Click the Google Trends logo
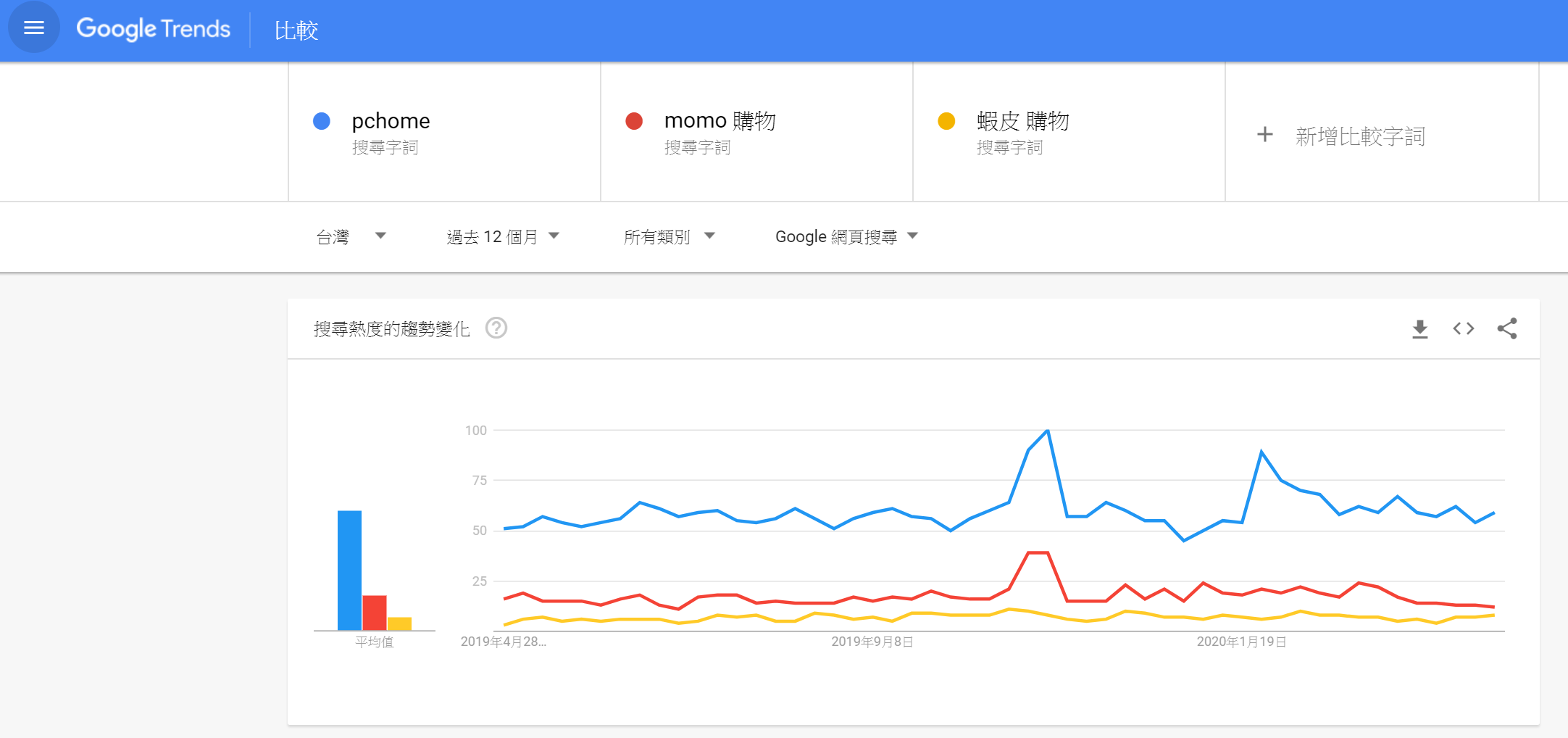The image size is (1568, 738). click(x=154, y=29)
